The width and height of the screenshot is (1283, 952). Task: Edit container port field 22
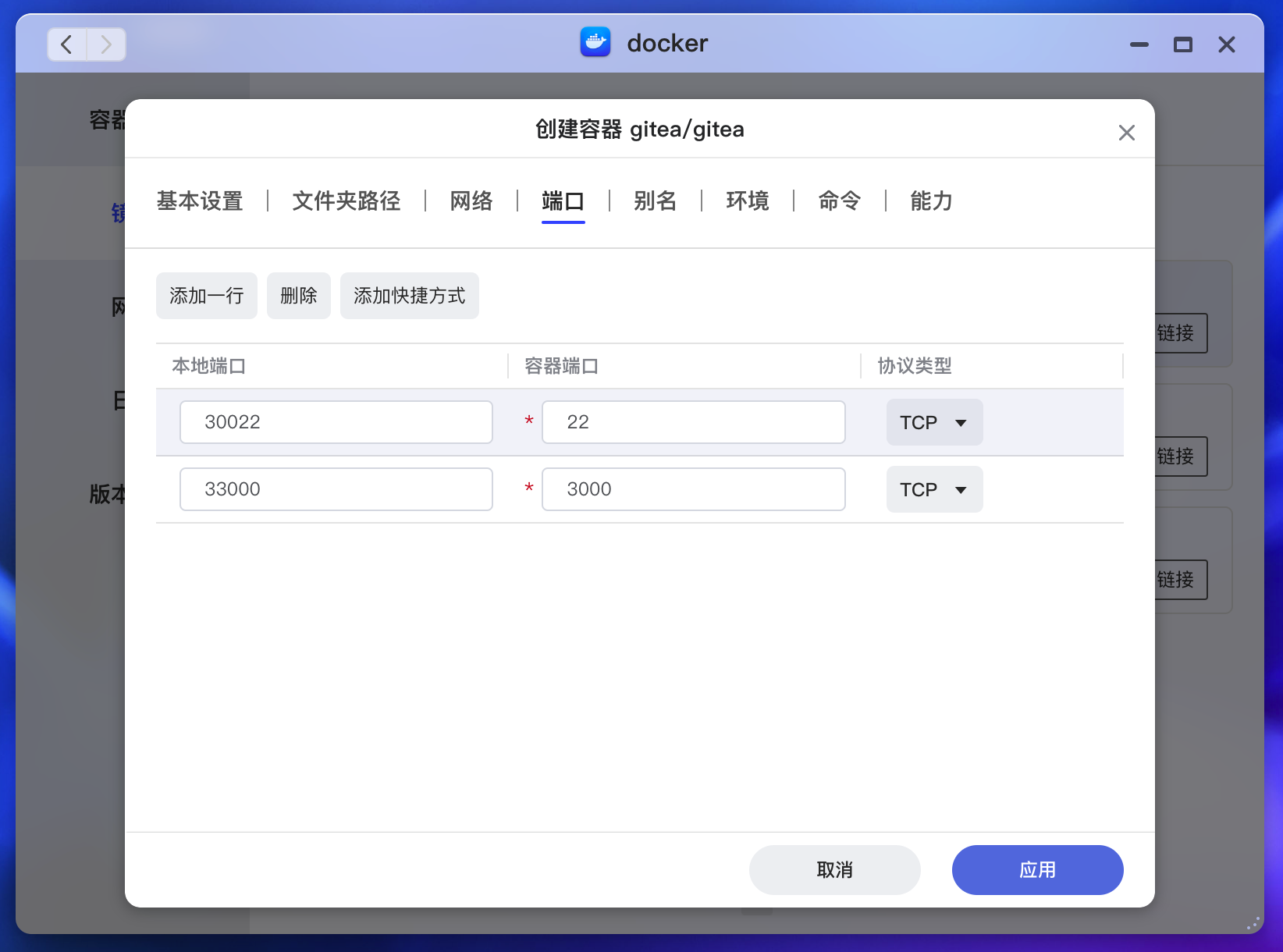(694, 422)
